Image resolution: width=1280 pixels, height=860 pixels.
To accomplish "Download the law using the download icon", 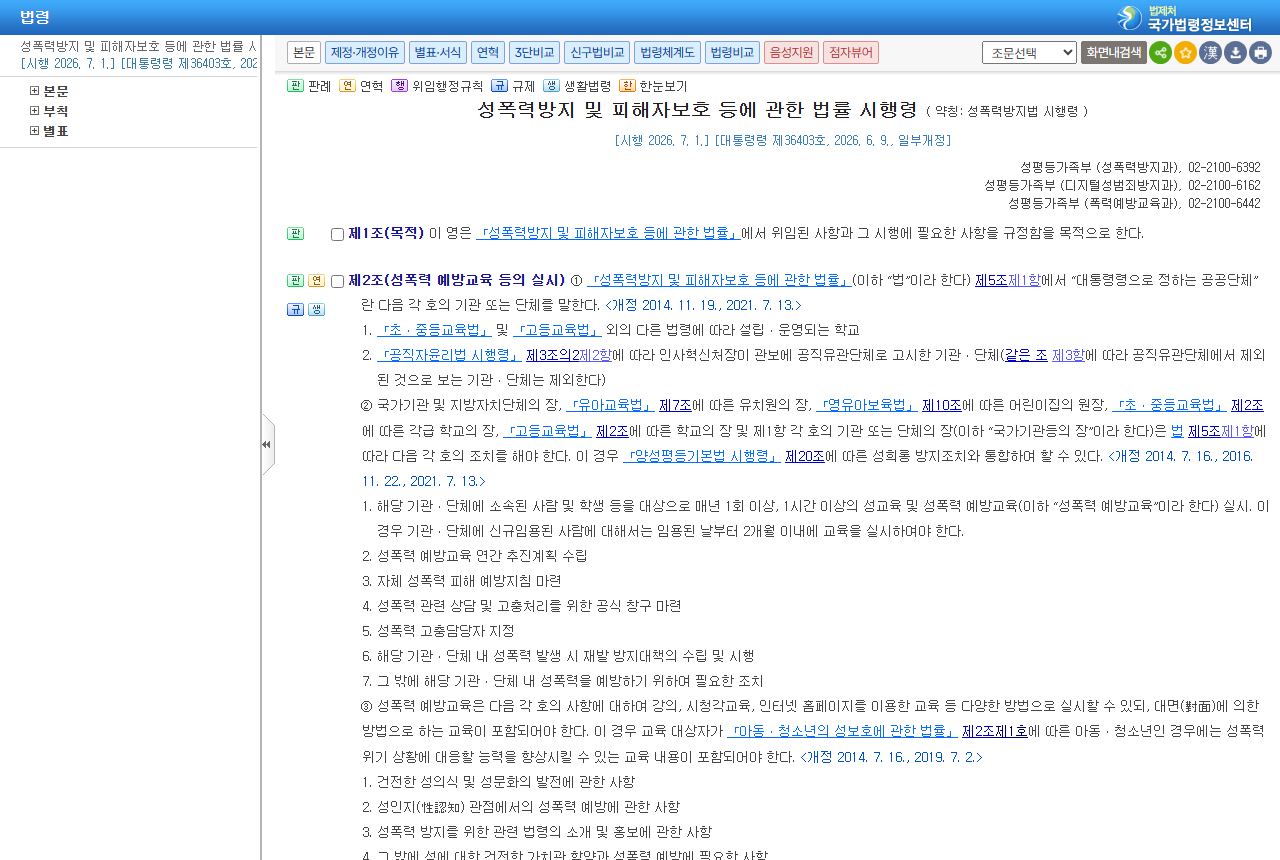I will click(x=1235, y=52).
